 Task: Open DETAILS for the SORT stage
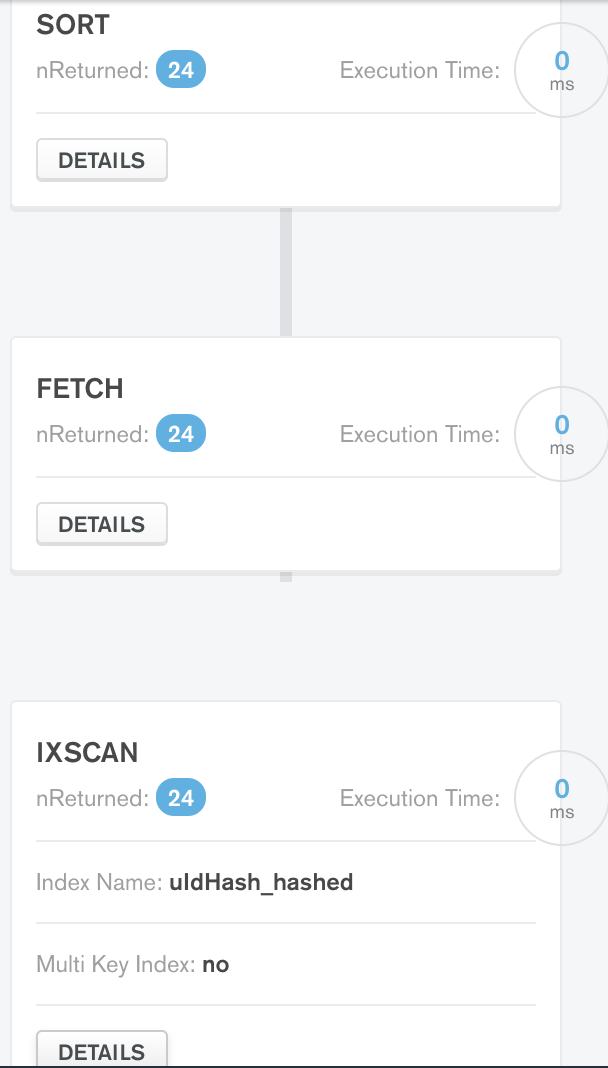pos(102,160)
